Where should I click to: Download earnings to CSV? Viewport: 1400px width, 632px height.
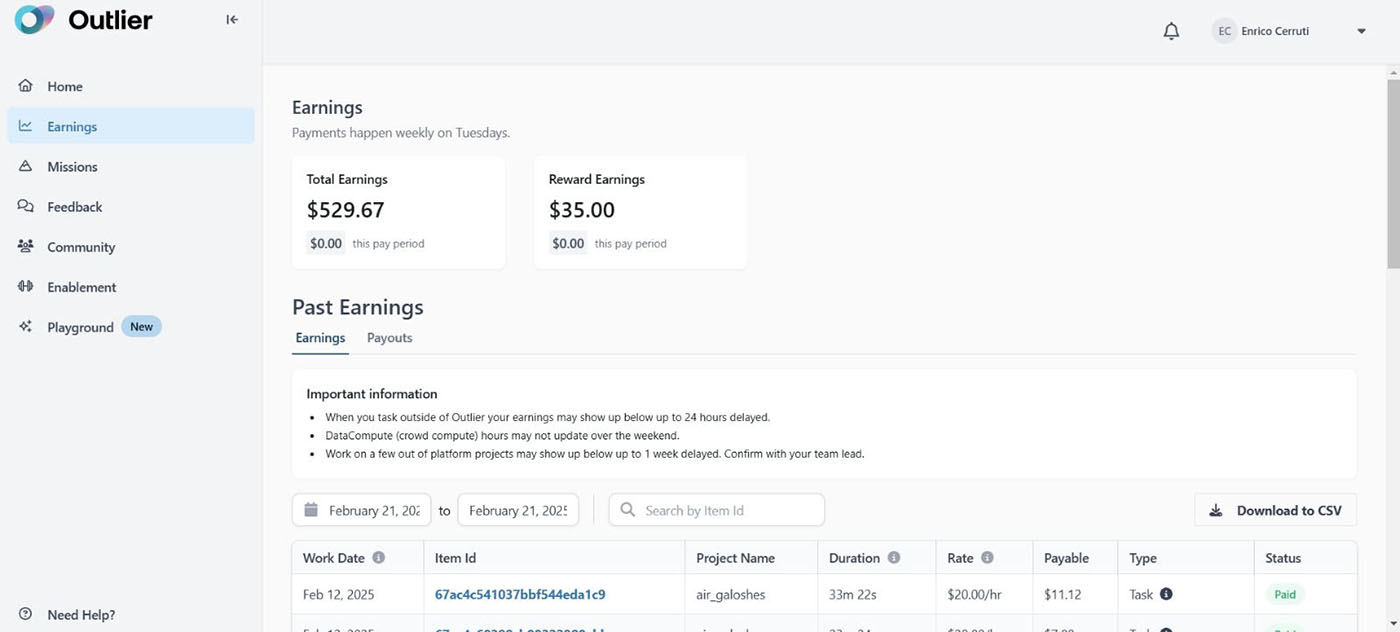click(x=1275, y=510)
